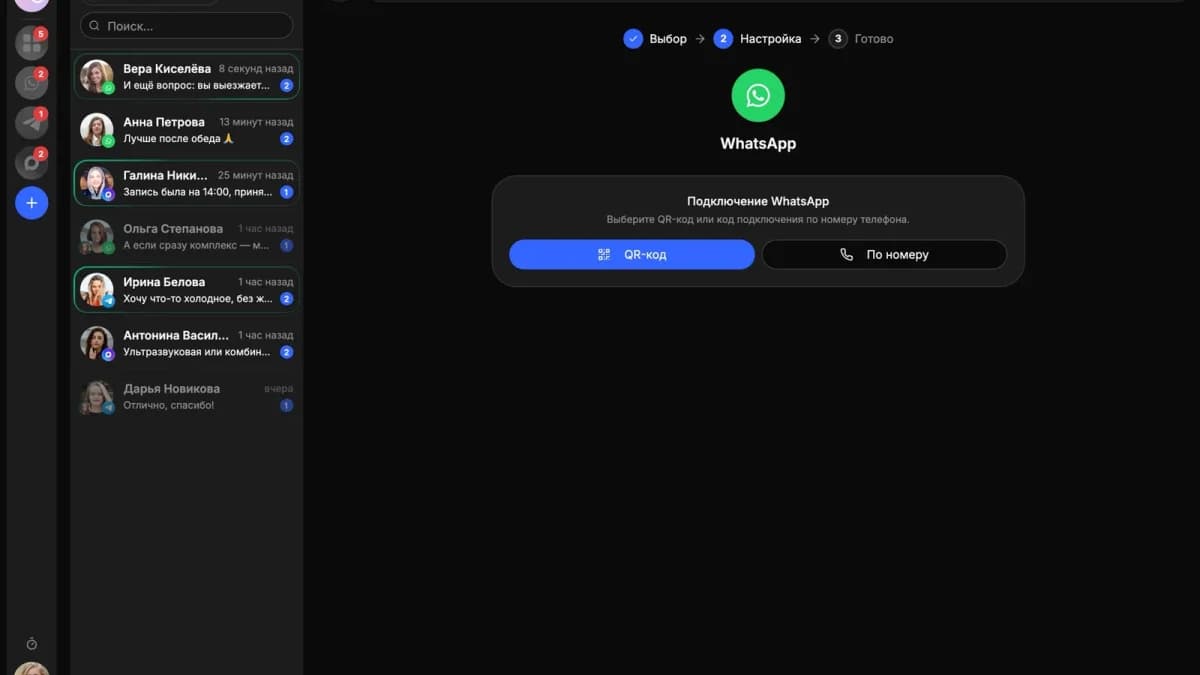Click unread badge on Ирина Белова chat
1200x675 pixels.
(x=287, y=299)
